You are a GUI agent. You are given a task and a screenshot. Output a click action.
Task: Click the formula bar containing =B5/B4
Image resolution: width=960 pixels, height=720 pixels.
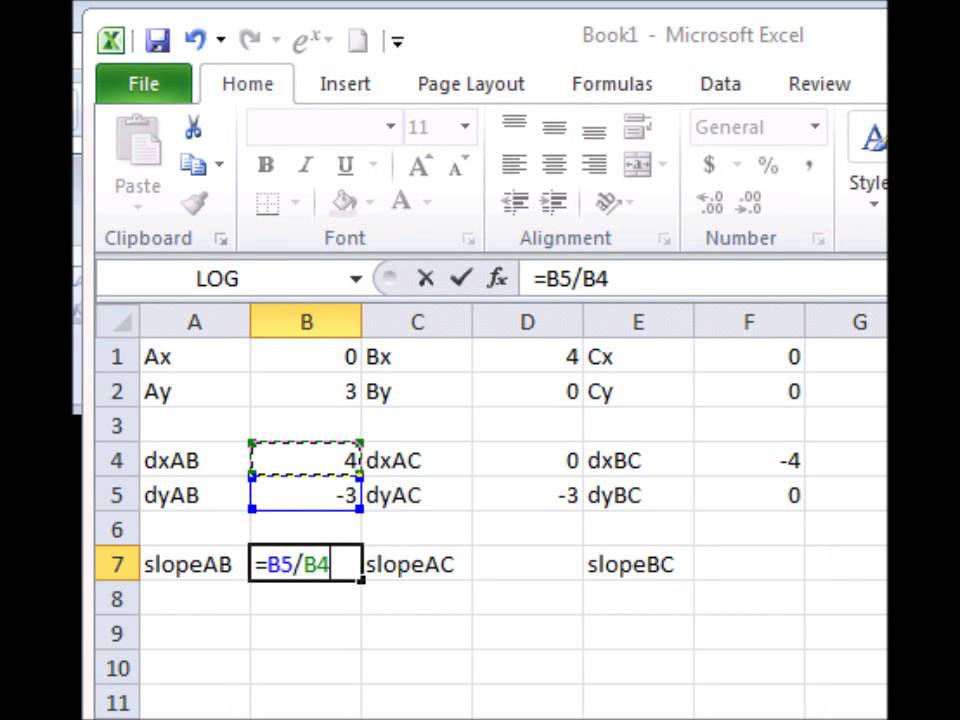pos(703,279)
